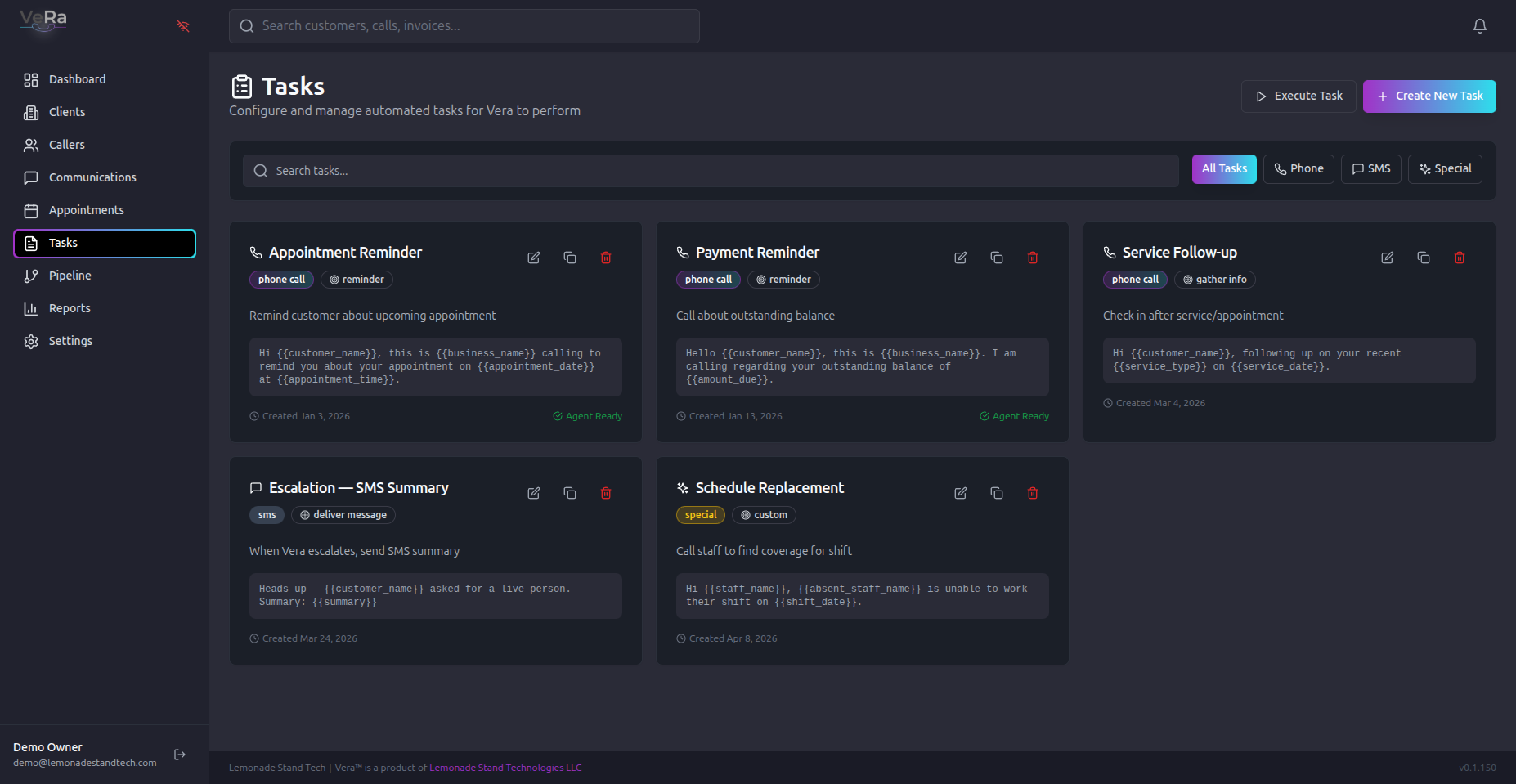The image size is (1516, 784).
Task: Click version label v0.1.150
Action: (1478, 768)
